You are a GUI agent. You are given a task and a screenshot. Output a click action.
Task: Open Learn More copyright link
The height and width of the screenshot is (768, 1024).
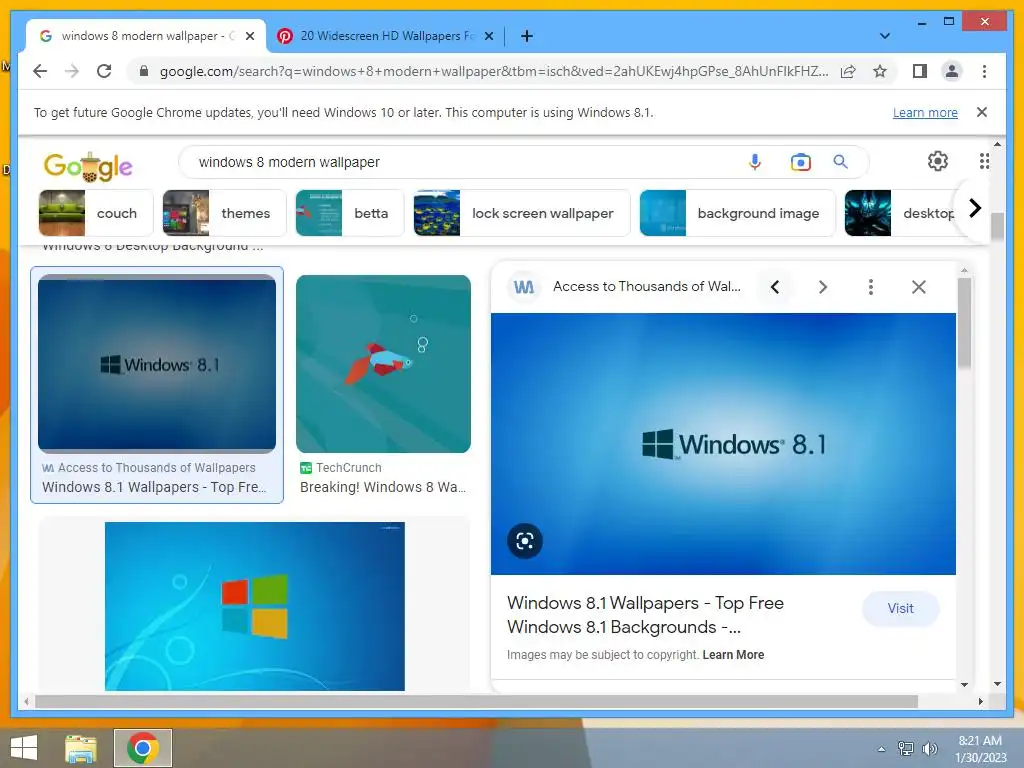[x=733, y=655]
